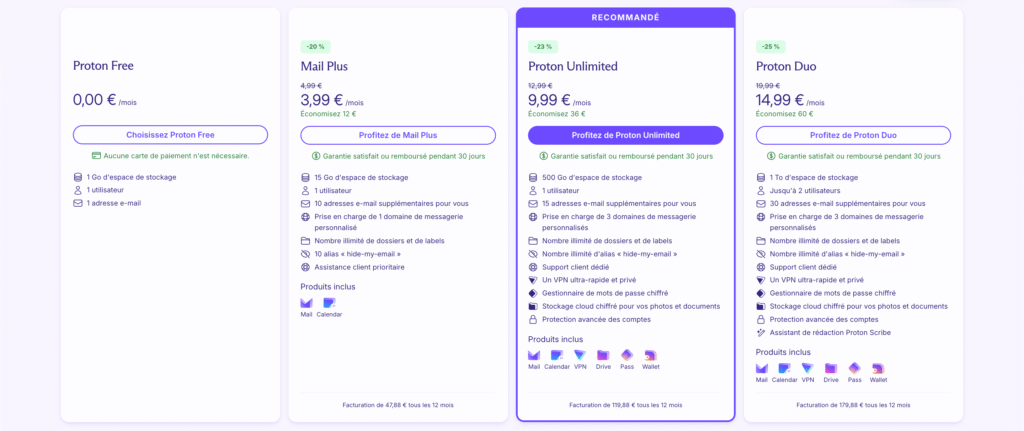Open the VPN icon in Proton Unlimited
Image resolution: width=1024 pixels, height=431 pixels.
tap(580, 355)
